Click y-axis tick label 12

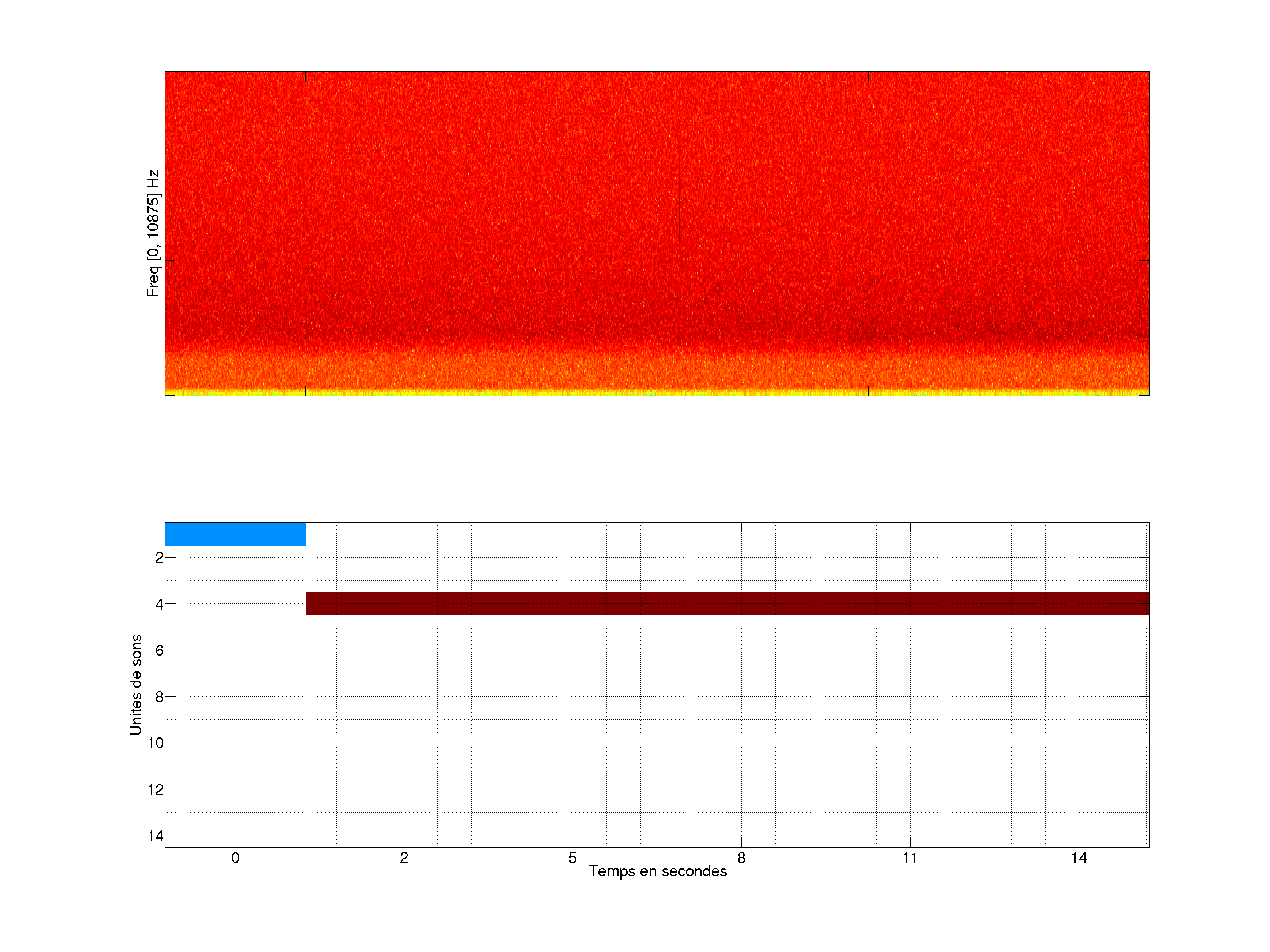pyautogui.click(x=156, y=790)
